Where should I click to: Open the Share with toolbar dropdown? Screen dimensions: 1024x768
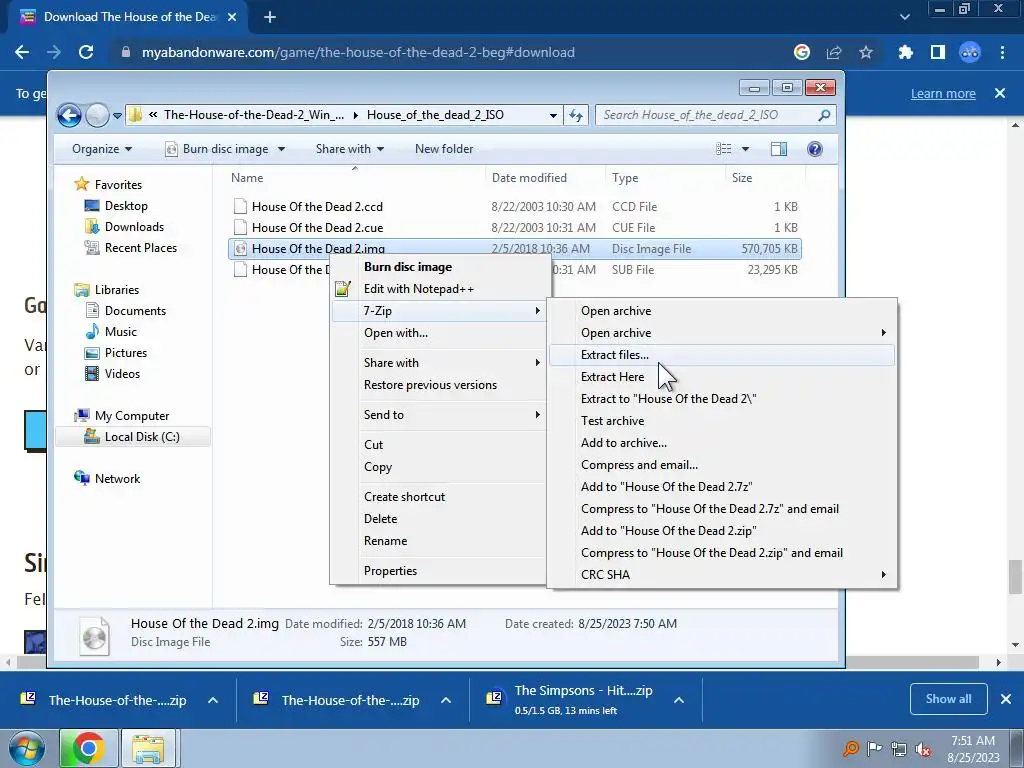coord(349,149)
